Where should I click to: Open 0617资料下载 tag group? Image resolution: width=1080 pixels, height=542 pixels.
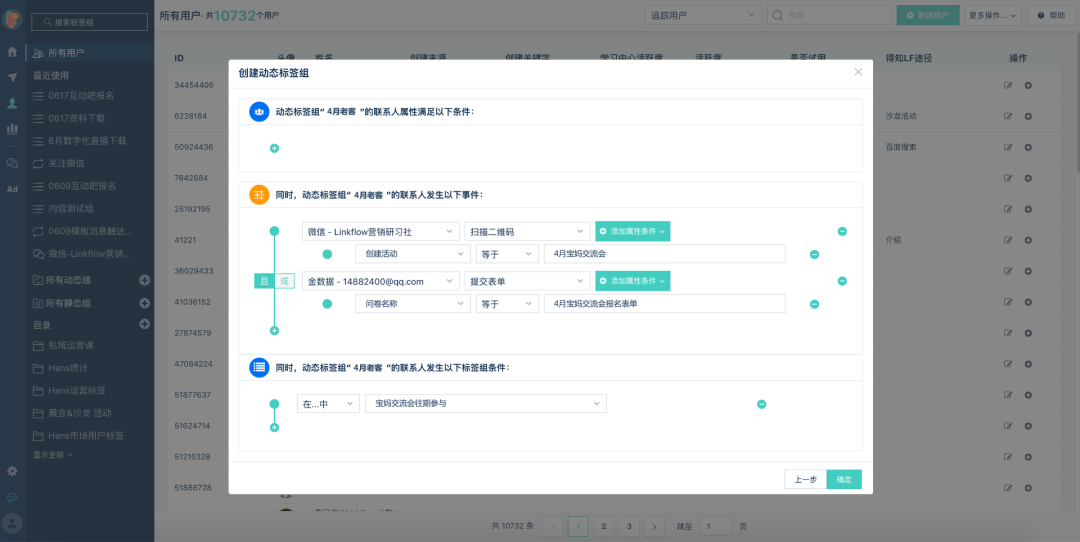(x=76, y=118)
